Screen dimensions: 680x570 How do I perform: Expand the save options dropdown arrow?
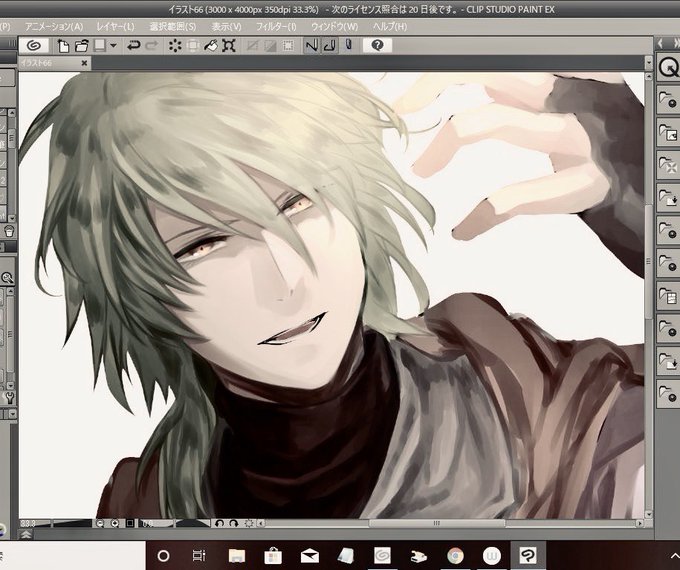114,45
